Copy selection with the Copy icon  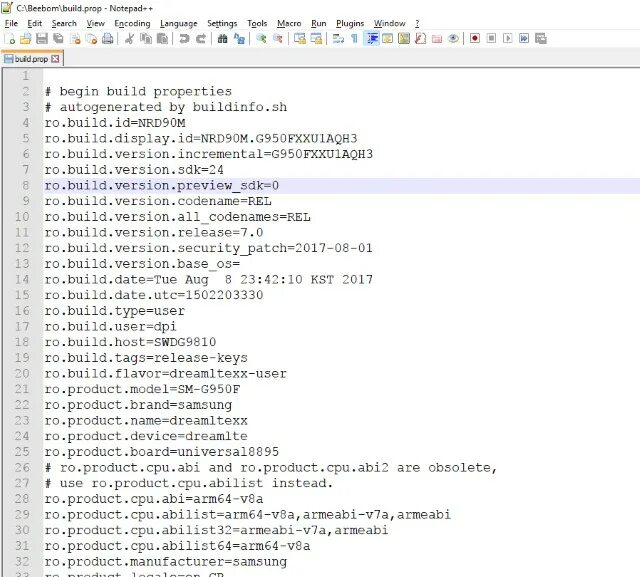pos(146,39)
